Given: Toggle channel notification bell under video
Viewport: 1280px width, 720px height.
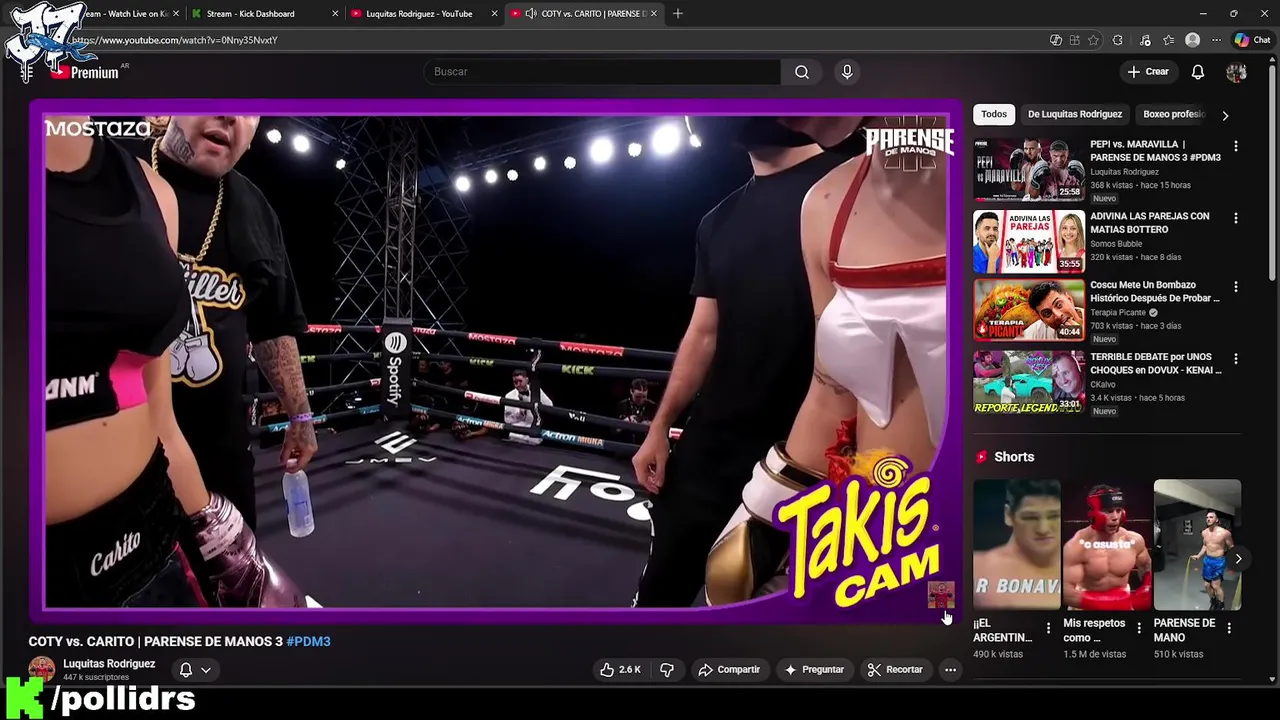Looking at the screenshot, I should tap(185, 670).
